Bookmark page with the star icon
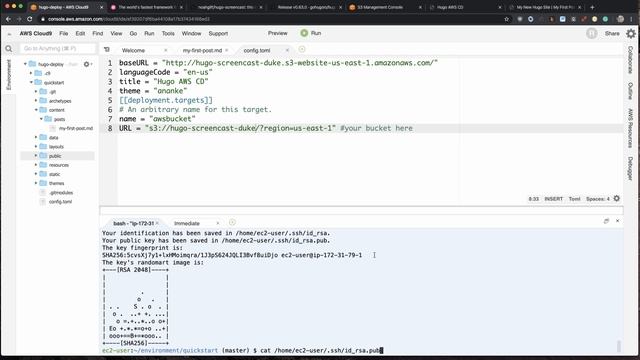 [x=507, y=19]
